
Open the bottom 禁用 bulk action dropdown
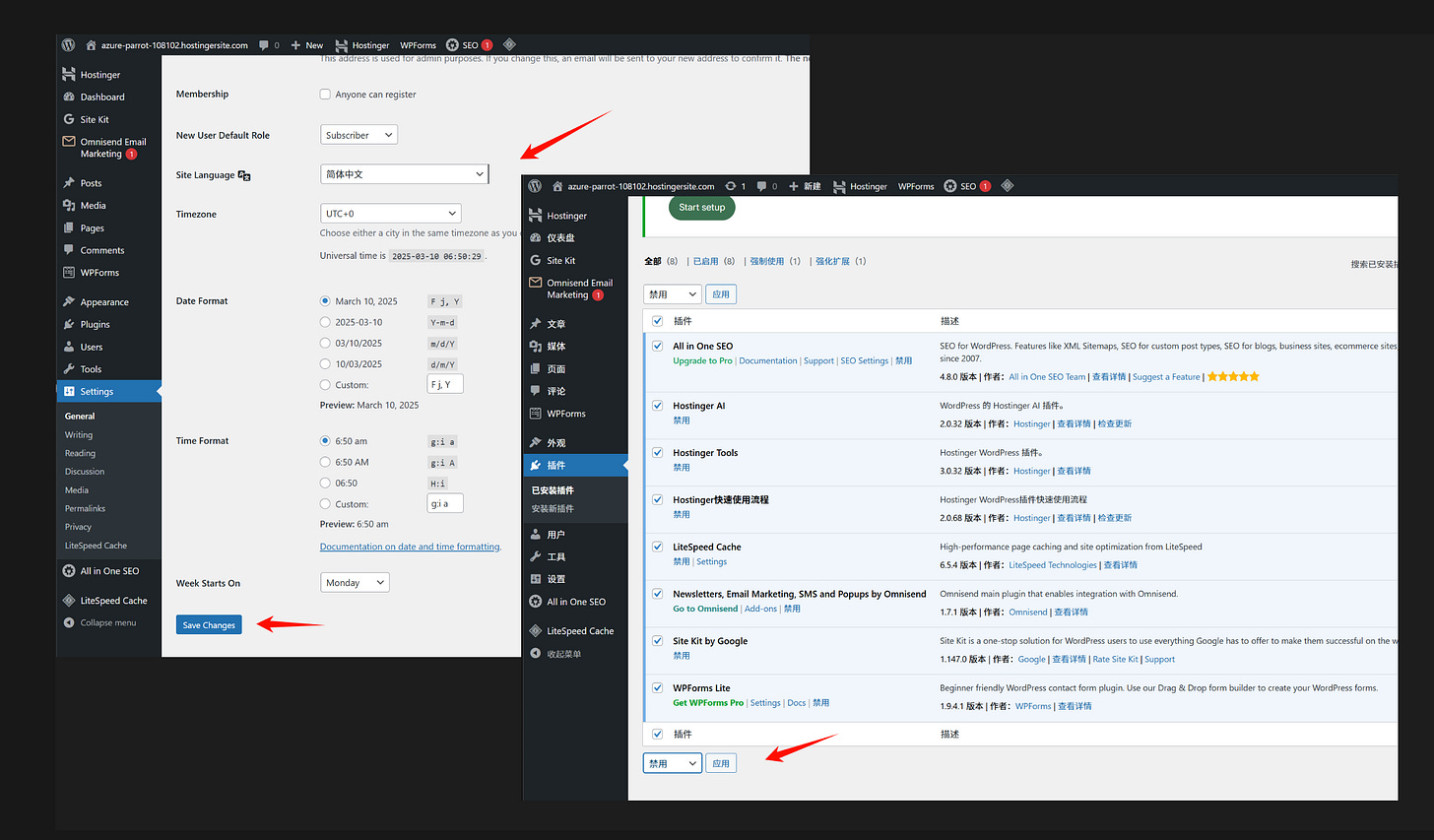coord(673,763)
